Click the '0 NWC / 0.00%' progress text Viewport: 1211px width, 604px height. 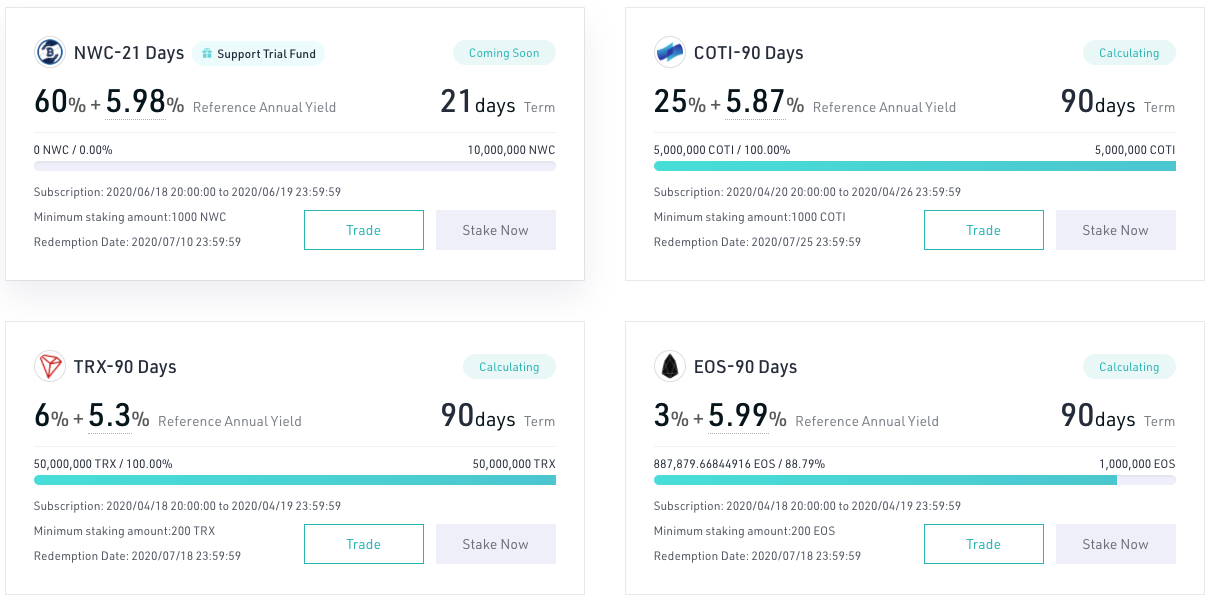pyautogui.click(x=73, y=150)
